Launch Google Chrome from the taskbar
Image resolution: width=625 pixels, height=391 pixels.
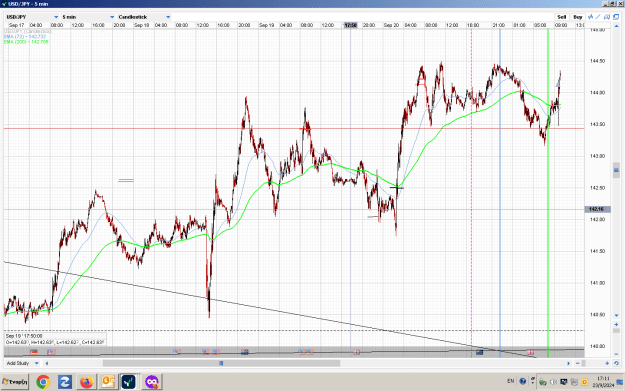pos(43,382)
